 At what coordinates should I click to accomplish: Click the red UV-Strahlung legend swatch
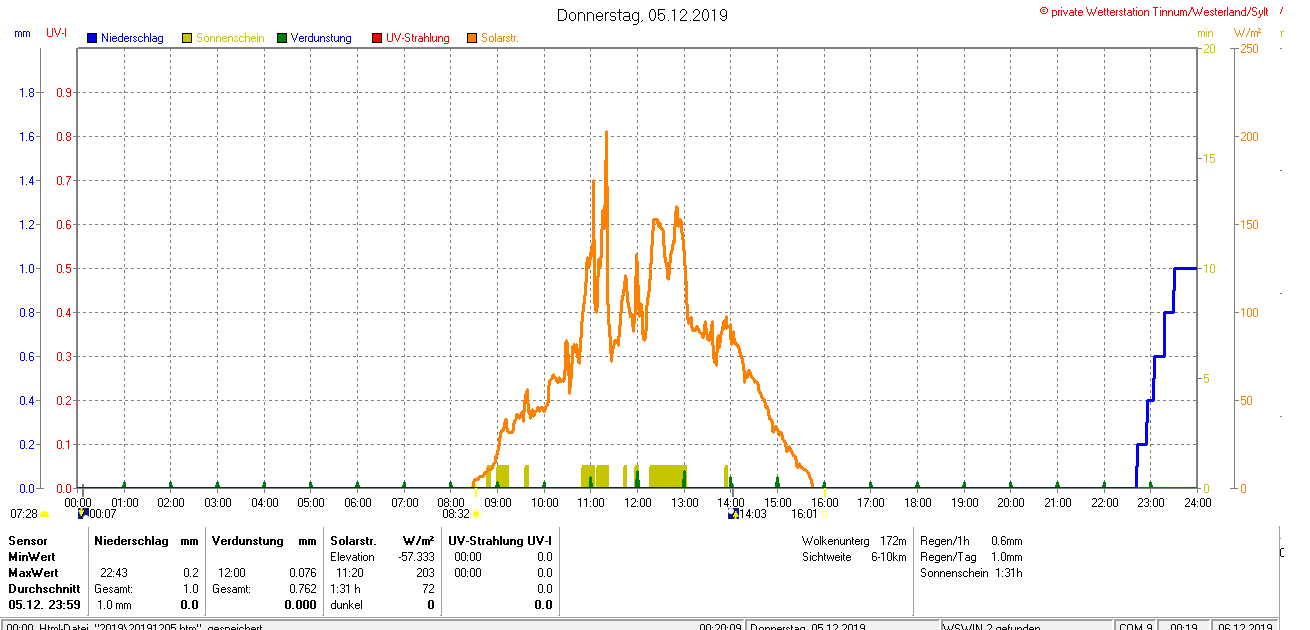click(x=377, y=38)
